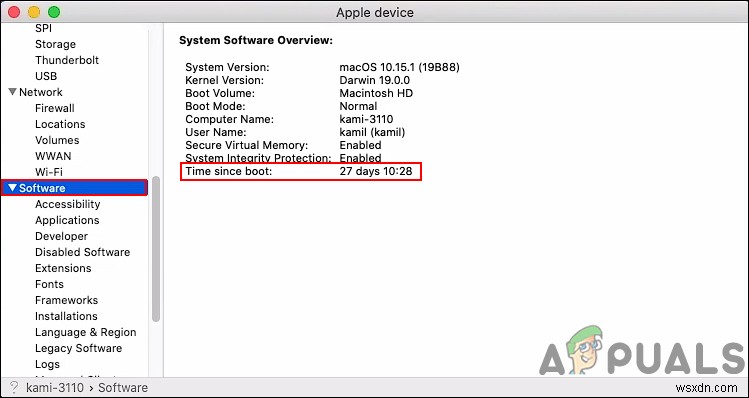Select Language & Region item
This screenshot has width=749, height=398.
coord(86,332)
